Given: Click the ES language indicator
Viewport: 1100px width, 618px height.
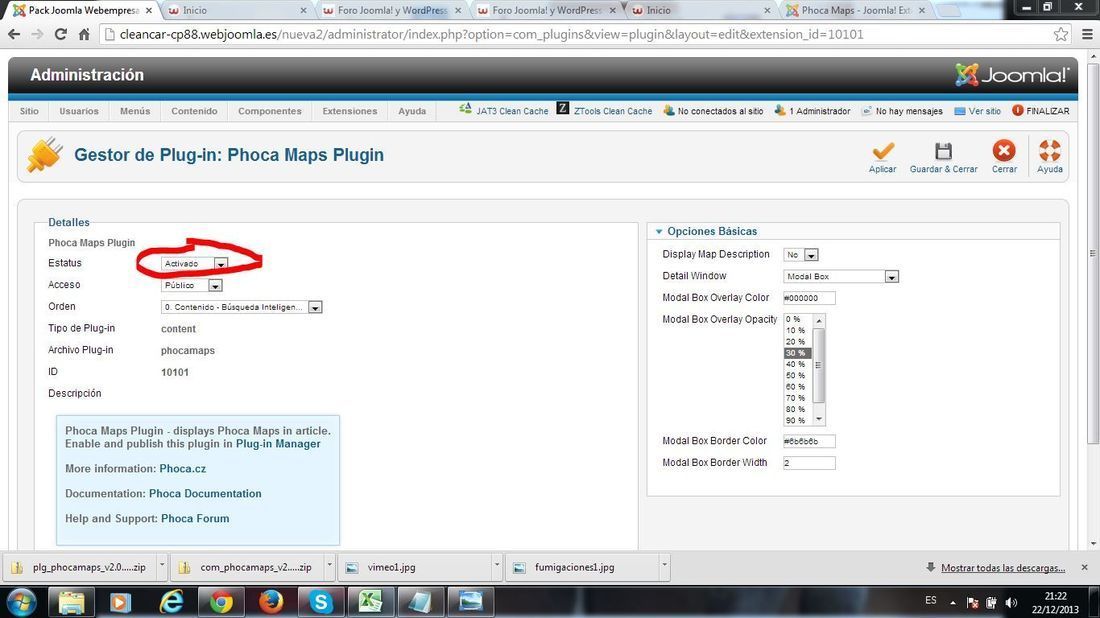Looking at the screenshot, I should [x=930, y=600].
